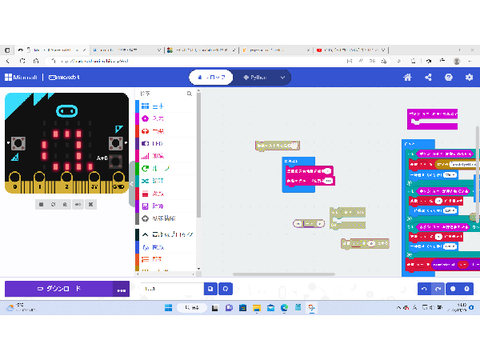Click the micro:bit logo in header
This screenshot has height=360, width=480.
pos(64,77)
